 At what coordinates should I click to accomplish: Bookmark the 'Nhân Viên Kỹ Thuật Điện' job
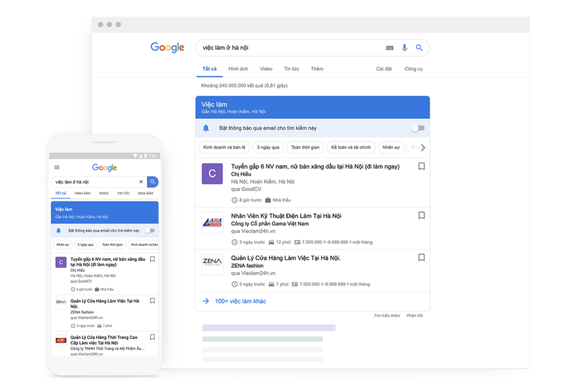coord(421,216)
